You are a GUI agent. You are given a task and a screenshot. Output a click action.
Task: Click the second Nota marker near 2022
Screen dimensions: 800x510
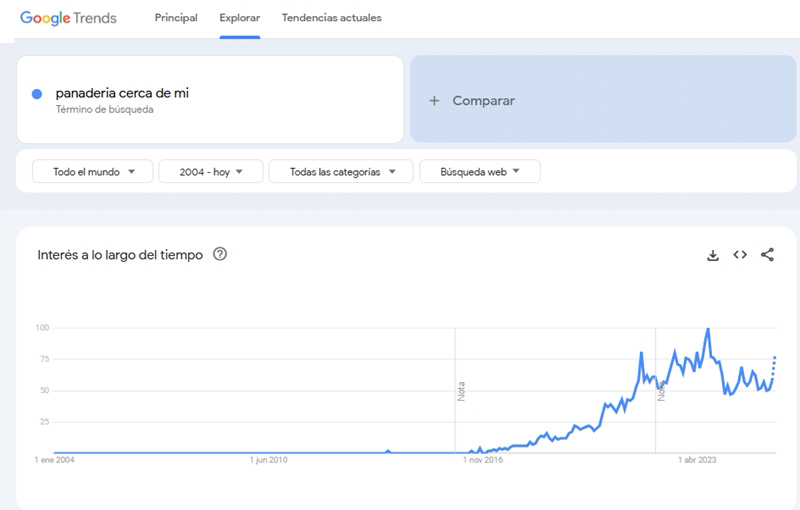[x=661, y=390]
